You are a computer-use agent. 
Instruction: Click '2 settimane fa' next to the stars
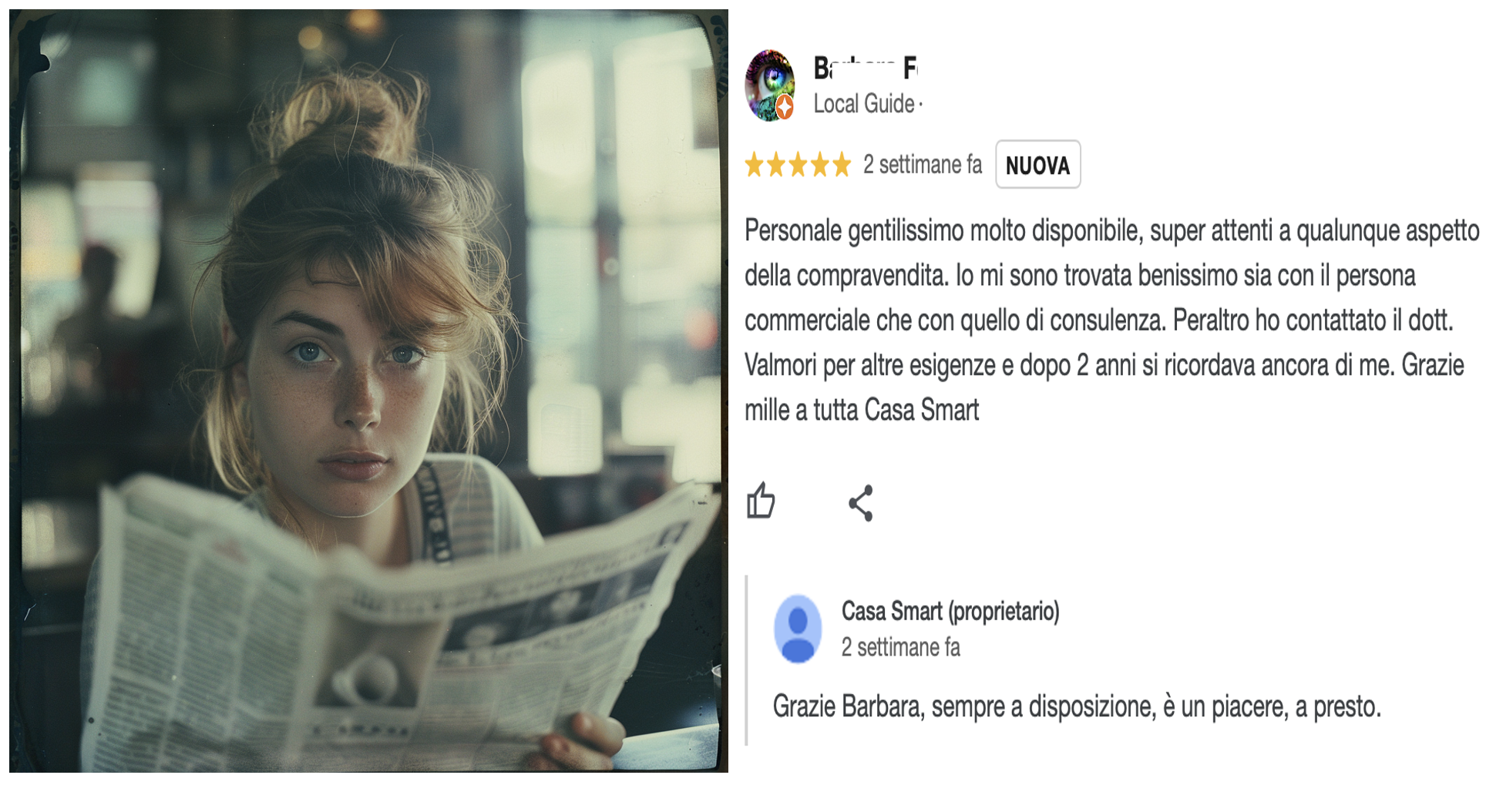923,165
